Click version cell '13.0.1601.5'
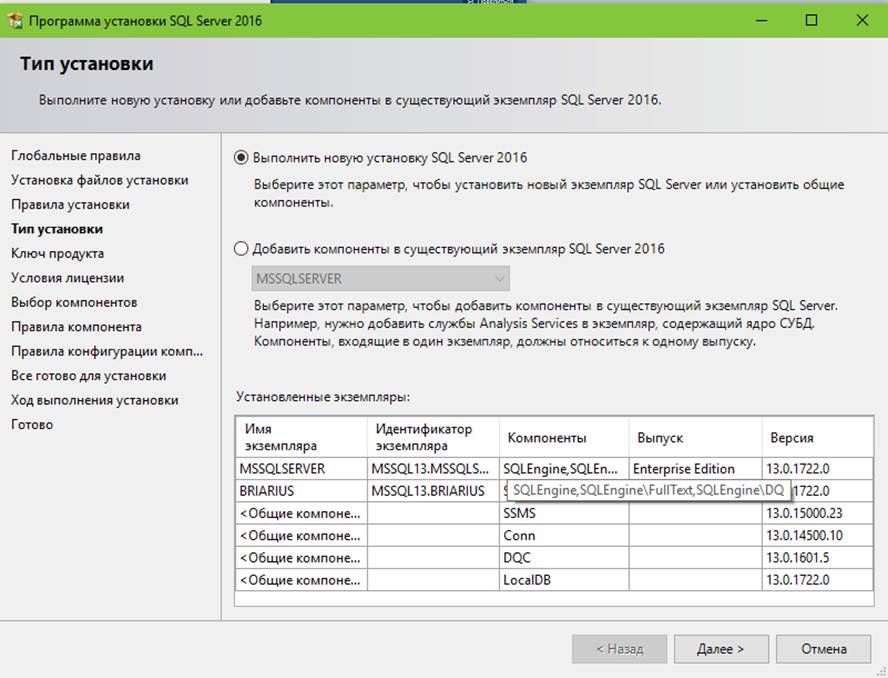Screen dimensions: 888x678 [817, 558]
